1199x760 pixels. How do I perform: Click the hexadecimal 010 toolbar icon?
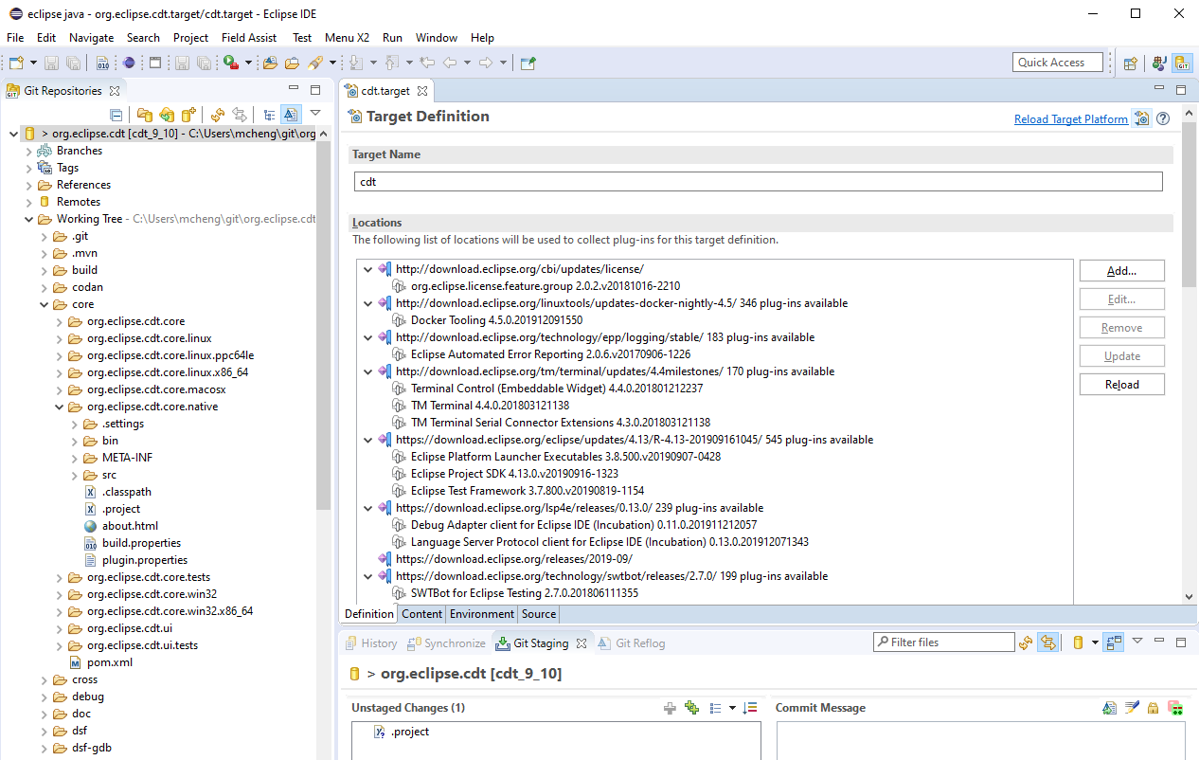tap(102, 63)
